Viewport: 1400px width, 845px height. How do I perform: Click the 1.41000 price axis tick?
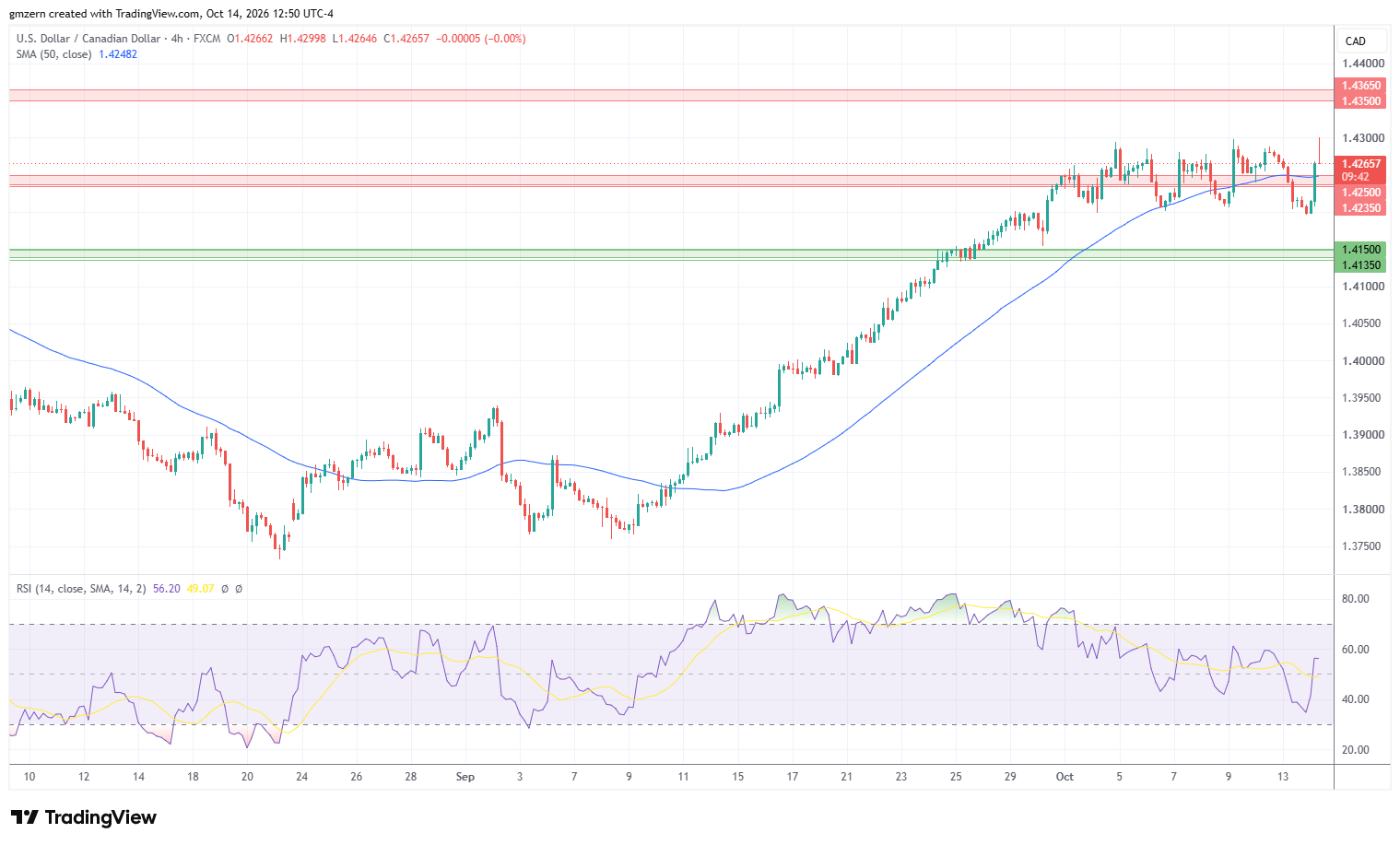1362,287
